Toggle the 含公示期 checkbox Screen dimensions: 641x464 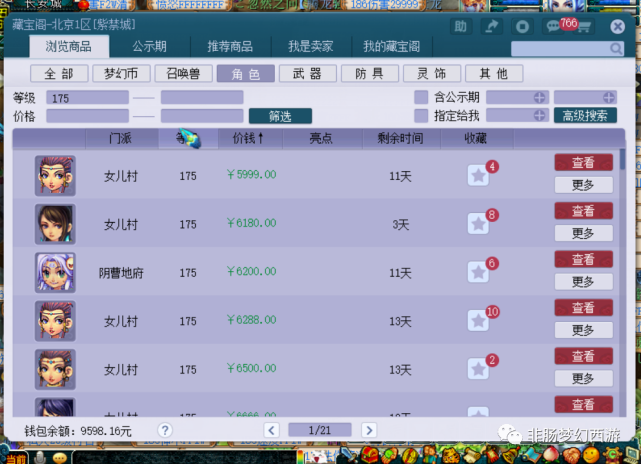click(421, 97)
